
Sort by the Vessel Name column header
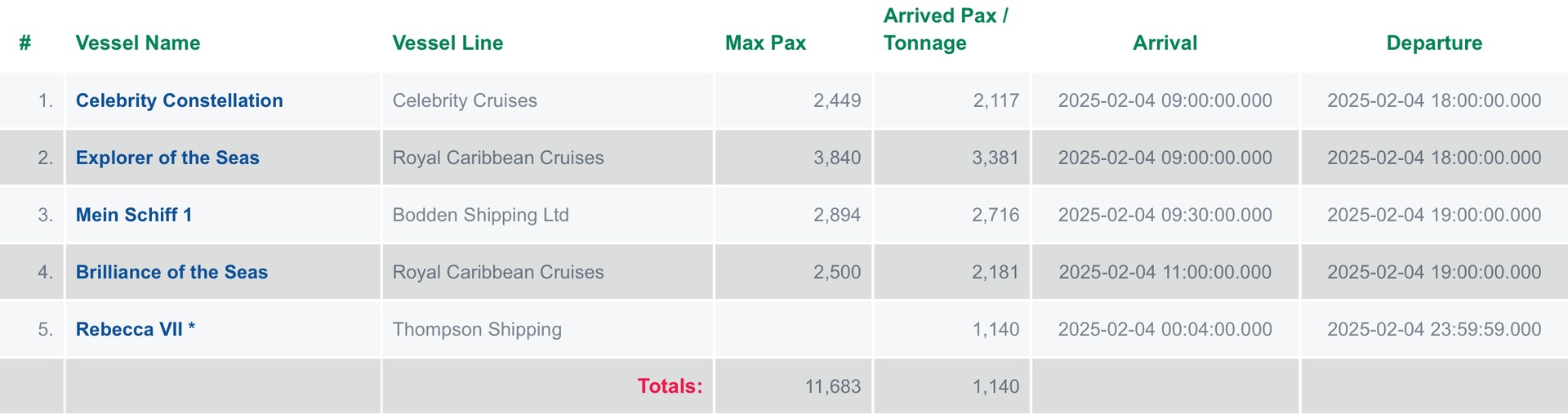point(138,42)
